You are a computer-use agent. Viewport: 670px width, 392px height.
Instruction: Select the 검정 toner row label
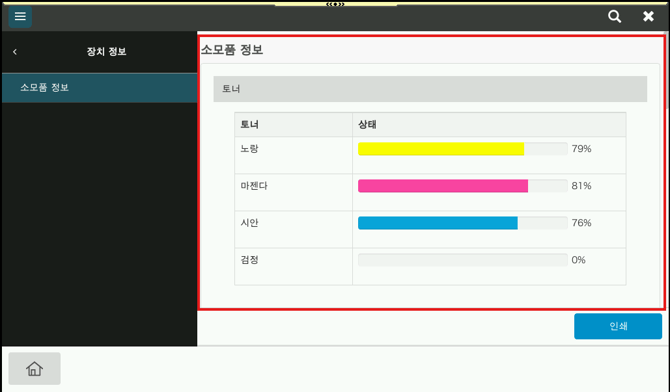click(x=250, y=260)
